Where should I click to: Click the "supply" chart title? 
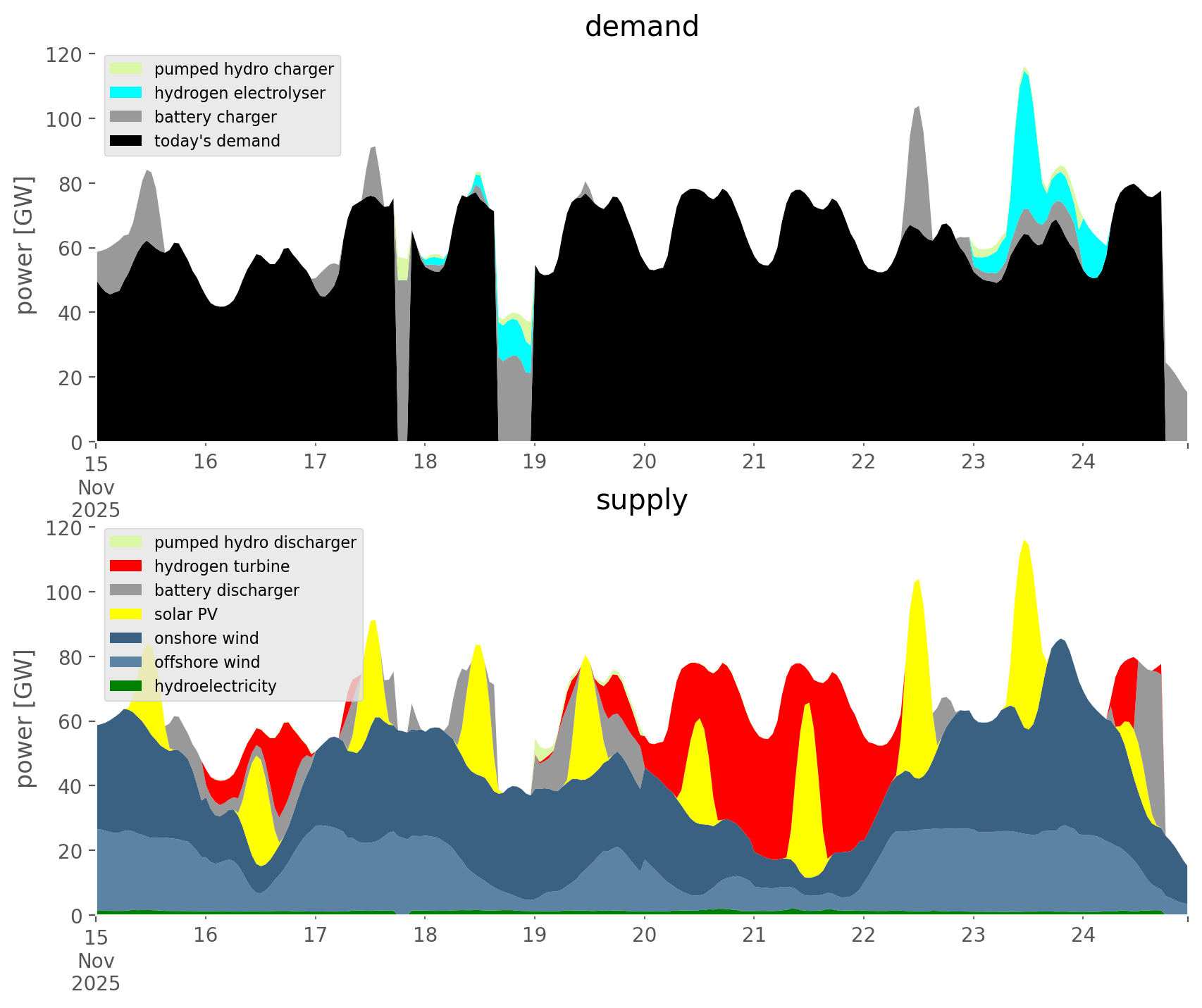(x=641, y=500)
